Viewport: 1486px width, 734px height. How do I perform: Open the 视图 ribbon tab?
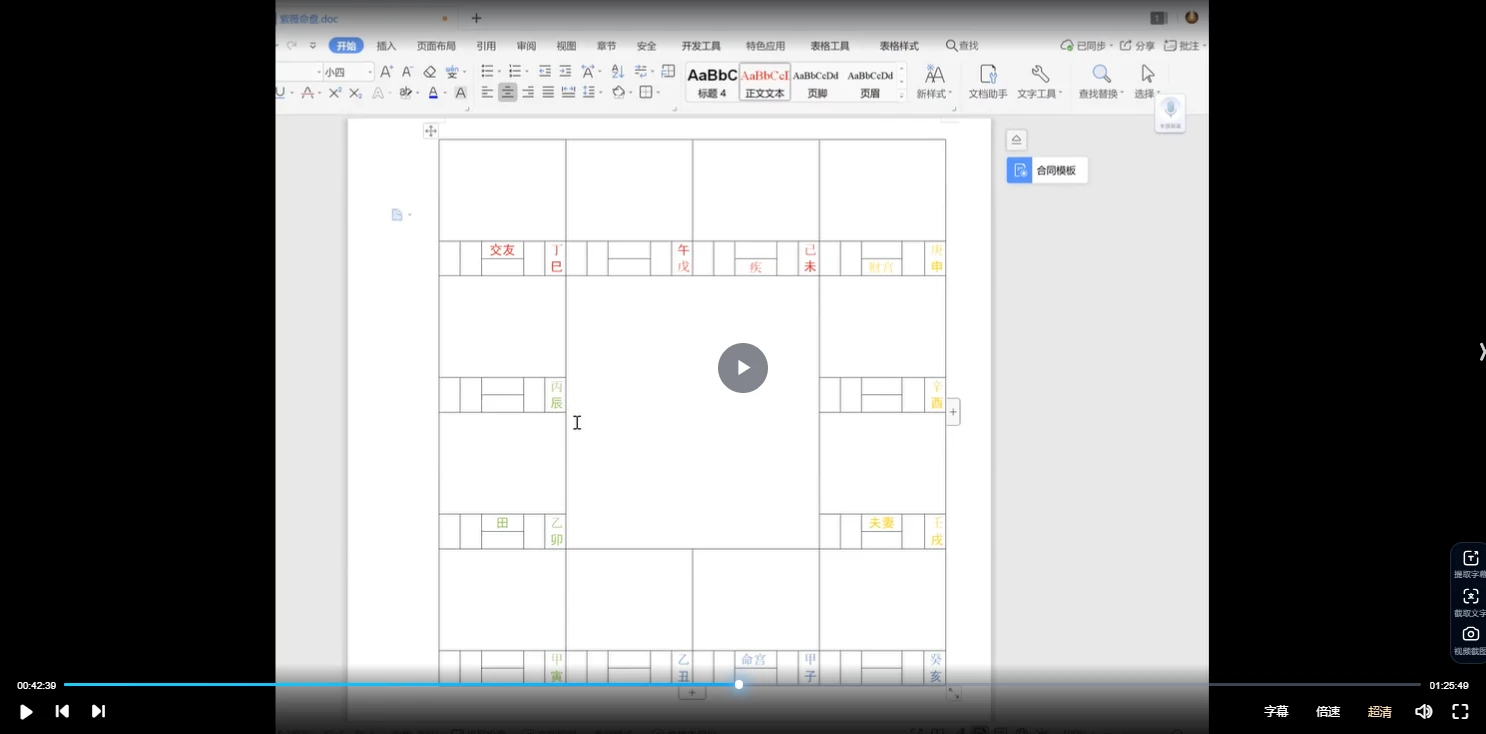(566, 46)
